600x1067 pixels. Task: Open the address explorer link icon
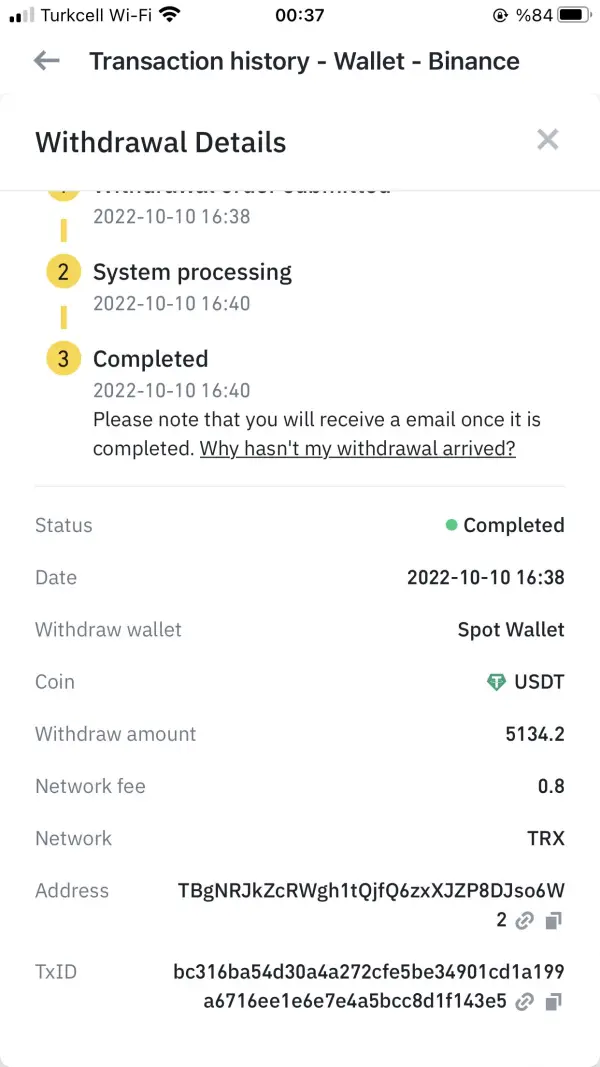click(x=524, y=921)
